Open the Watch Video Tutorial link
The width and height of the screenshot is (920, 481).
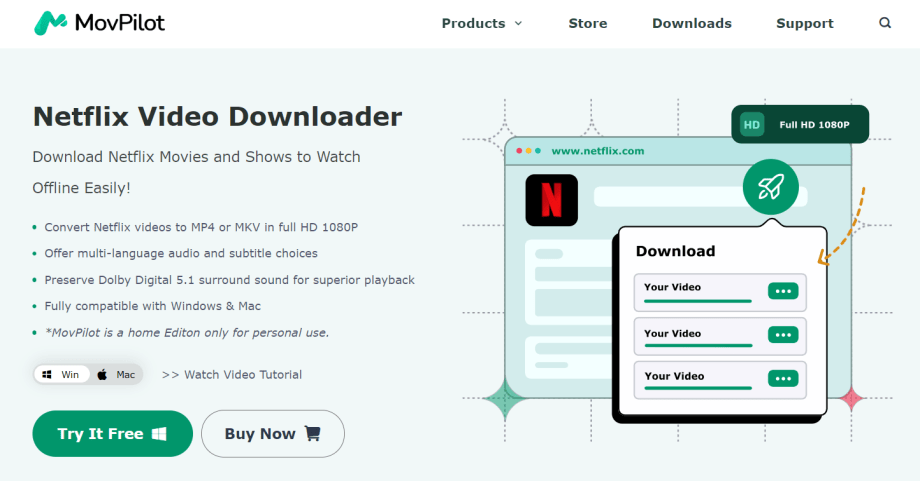(x=232, y=375)
